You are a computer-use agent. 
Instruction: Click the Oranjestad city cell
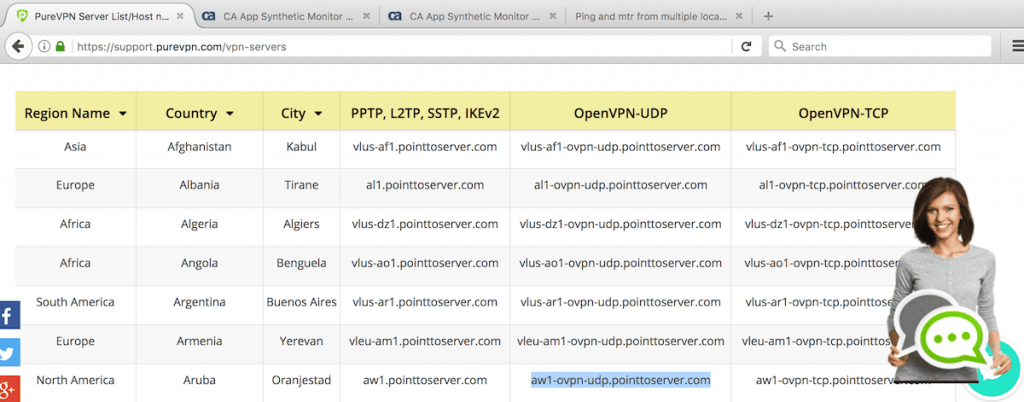coord(302,380)
